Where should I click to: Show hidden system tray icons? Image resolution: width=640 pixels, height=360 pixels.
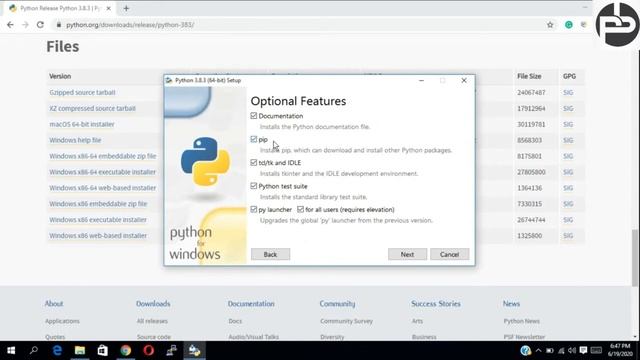pos(538,350)
